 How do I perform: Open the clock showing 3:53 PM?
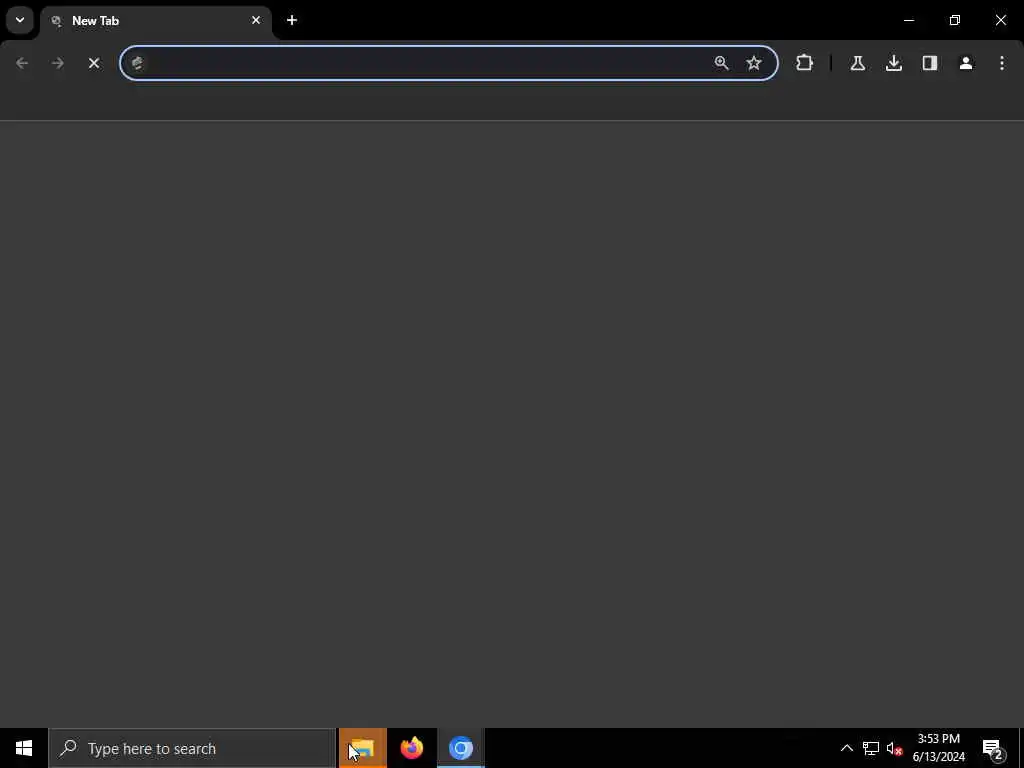tap(938, 748)
